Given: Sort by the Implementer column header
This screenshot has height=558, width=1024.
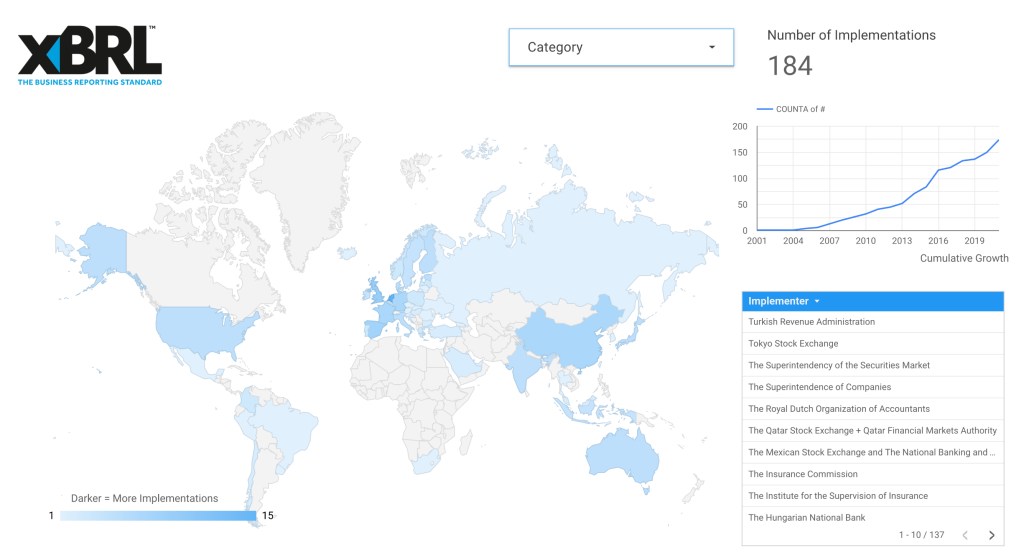Looking at the screenshot, I should (780, 301).
